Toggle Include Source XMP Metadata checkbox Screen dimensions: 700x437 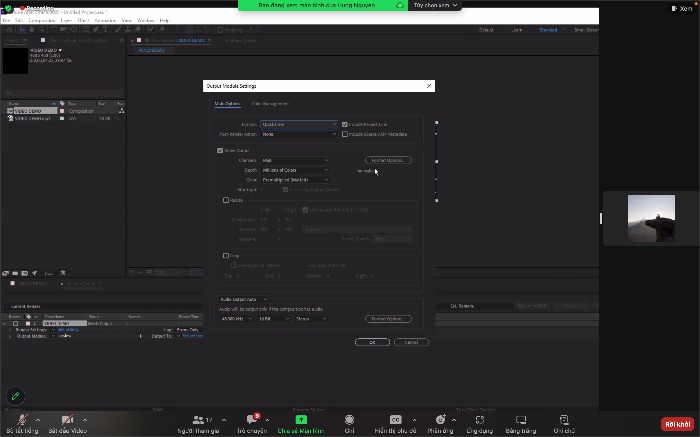click(345, 134)
